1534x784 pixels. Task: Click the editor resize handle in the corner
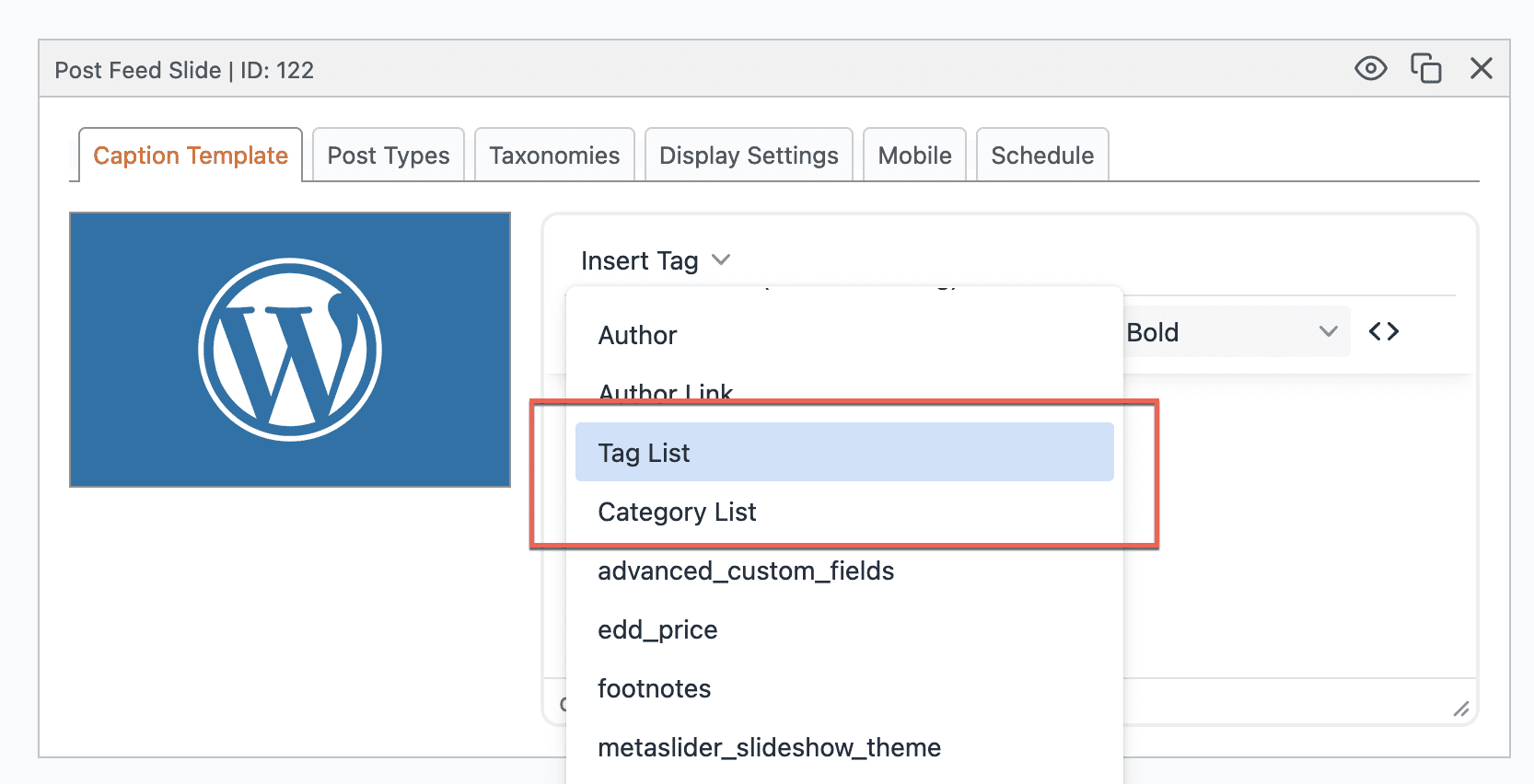point(1460,709)
